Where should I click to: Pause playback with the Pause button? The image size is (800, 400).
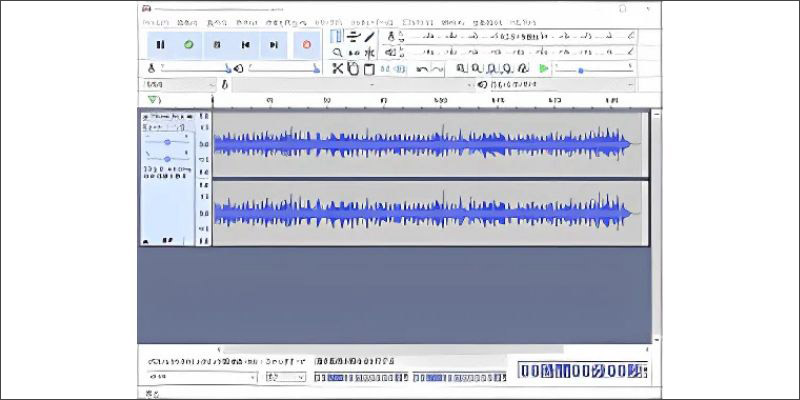[161, 45]
